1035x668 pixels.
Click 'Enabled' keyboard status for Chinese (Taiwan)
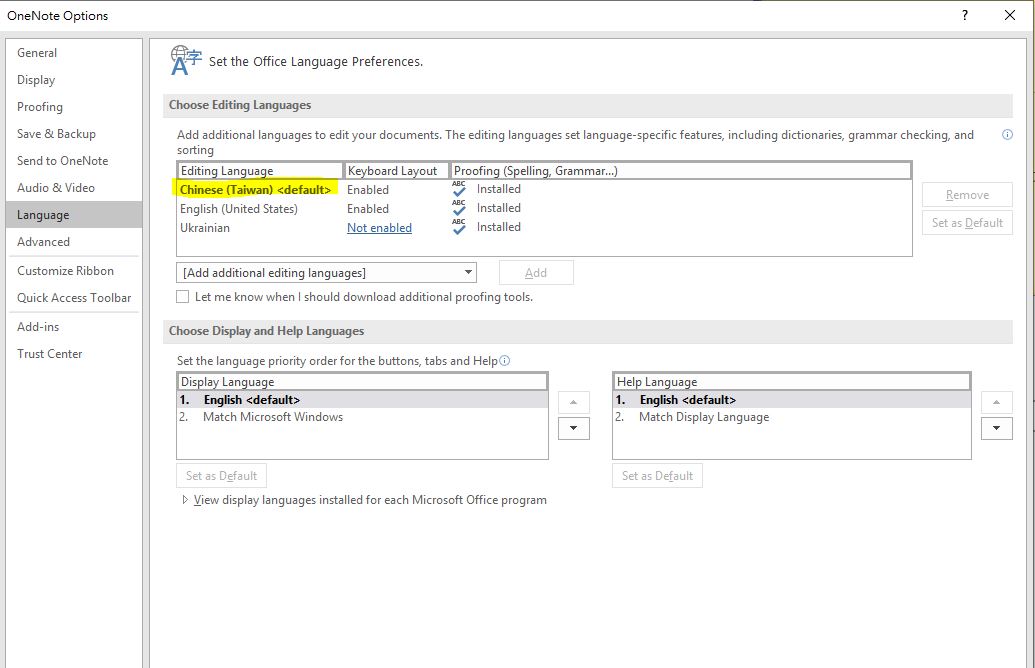368,189
